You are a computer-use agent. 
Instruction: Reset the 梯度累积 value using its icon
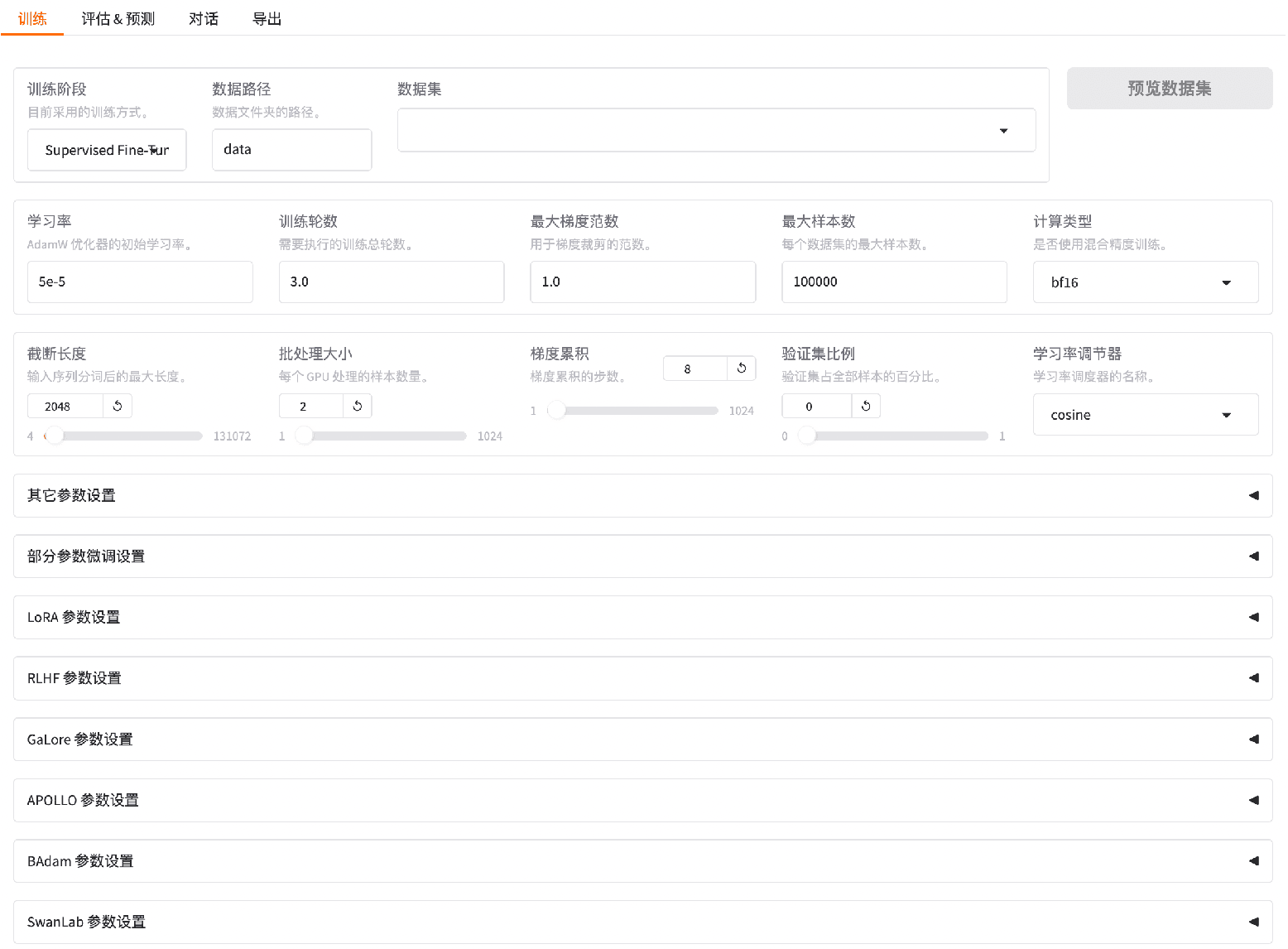741,369
